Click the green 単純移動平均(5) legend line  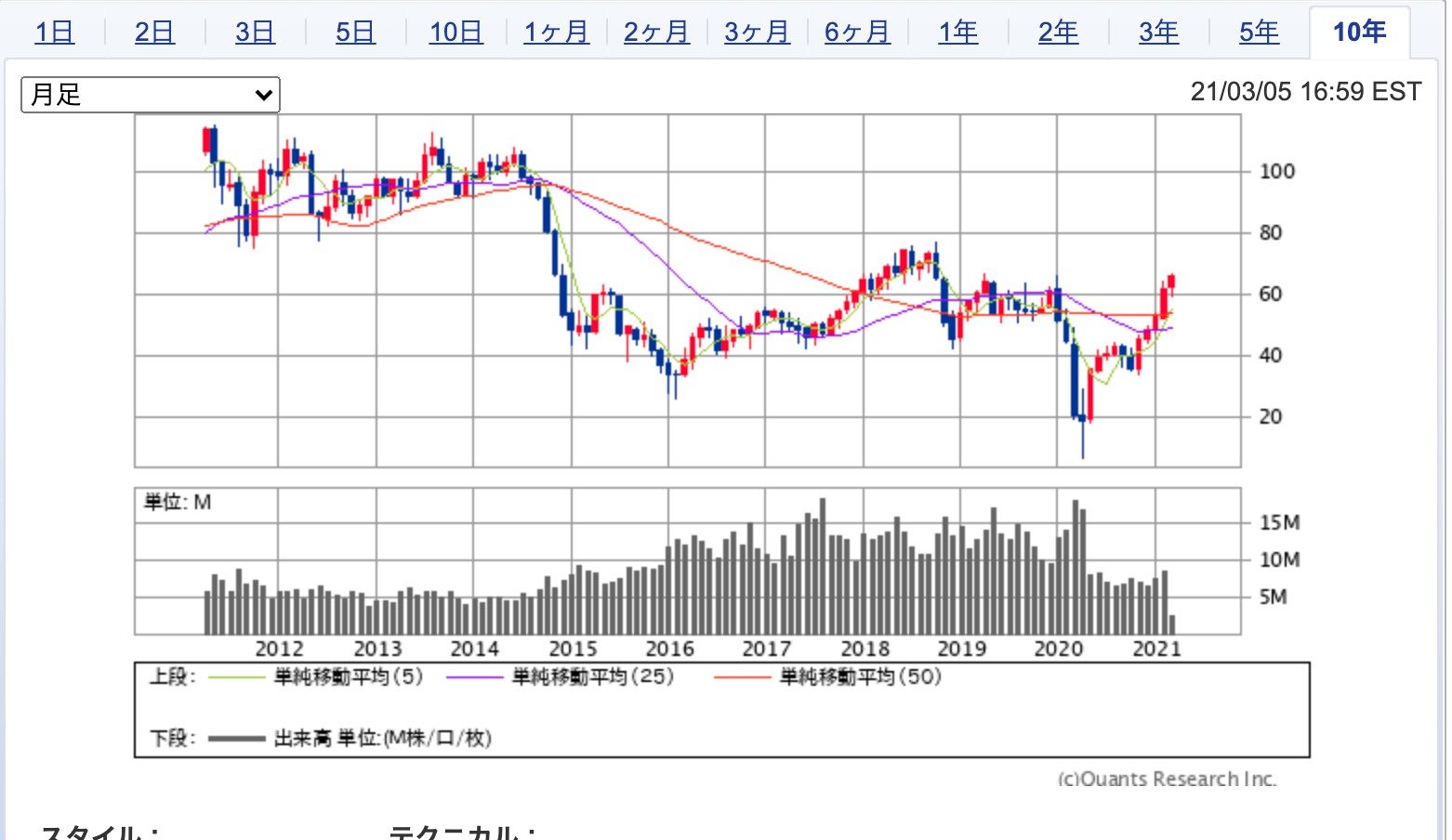point(237,677)
